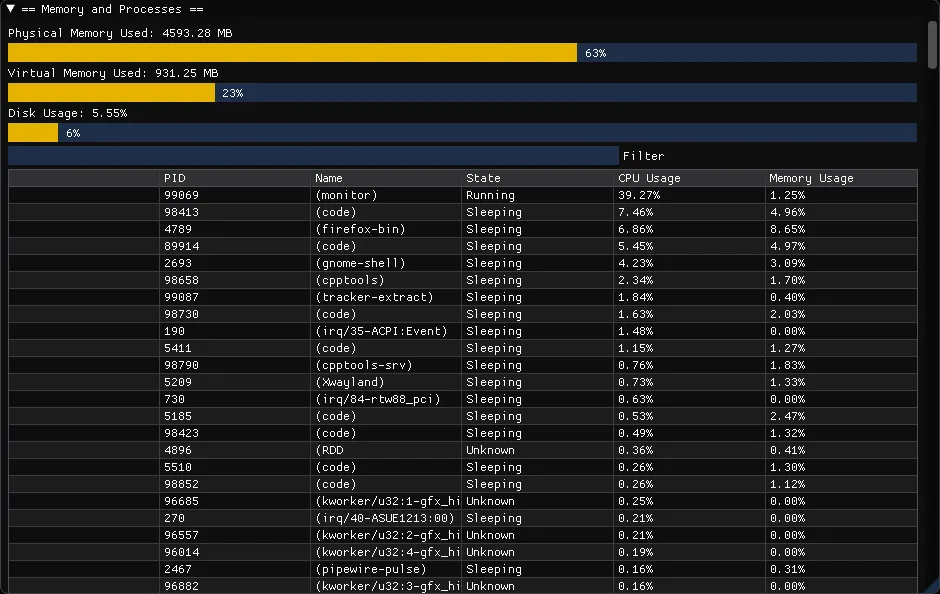Select PID 99069 cell

182,195
